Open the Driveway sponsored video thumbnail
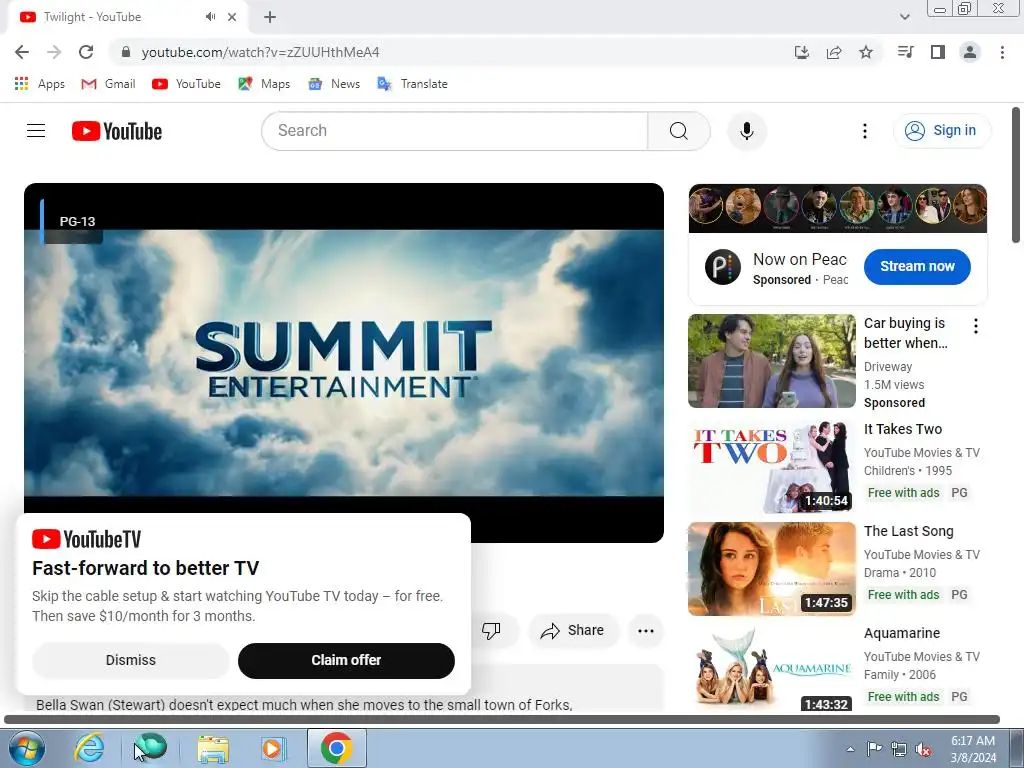Image resolution: width=1024 pixels, height=768 pixels. [x=771, y=361]
